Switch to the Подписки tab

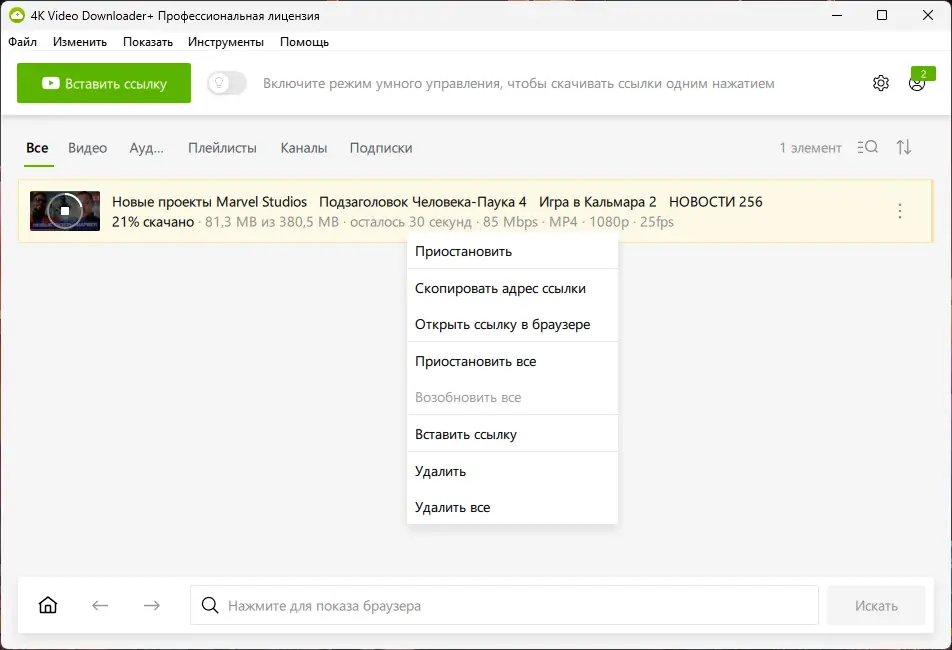(381, 147)
